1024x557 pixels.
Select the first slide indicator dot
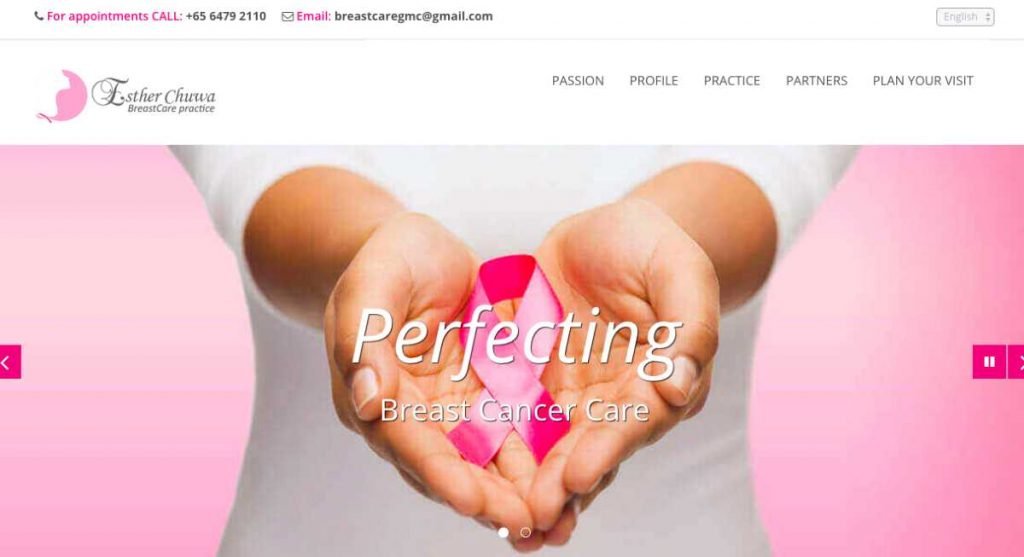503,532
